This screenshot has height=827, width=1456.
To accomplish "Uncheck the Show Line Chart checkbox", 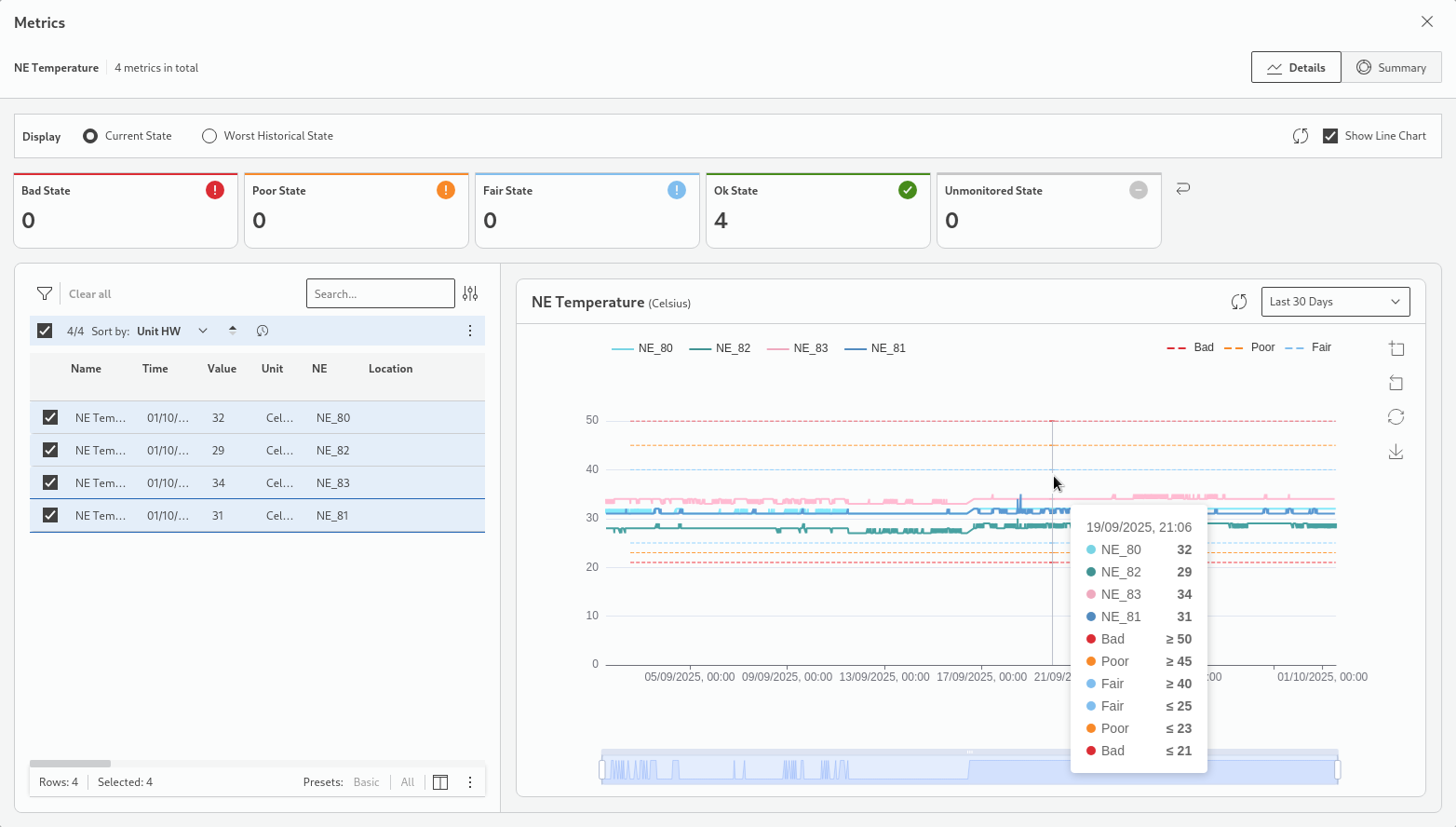I will [x=1330, y=136].
